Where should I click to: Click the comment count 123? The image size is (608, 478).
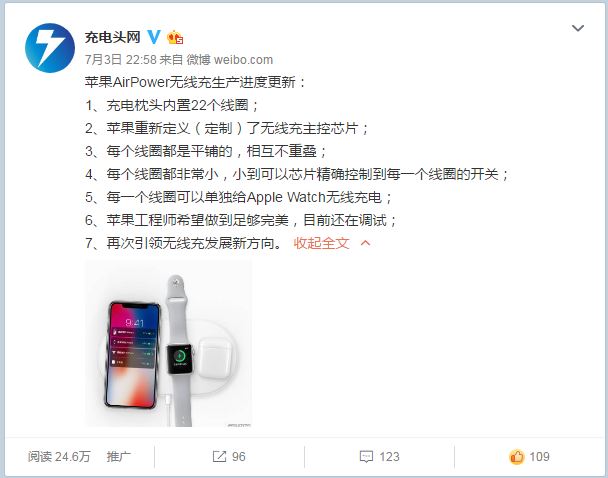tap(389, 457)
